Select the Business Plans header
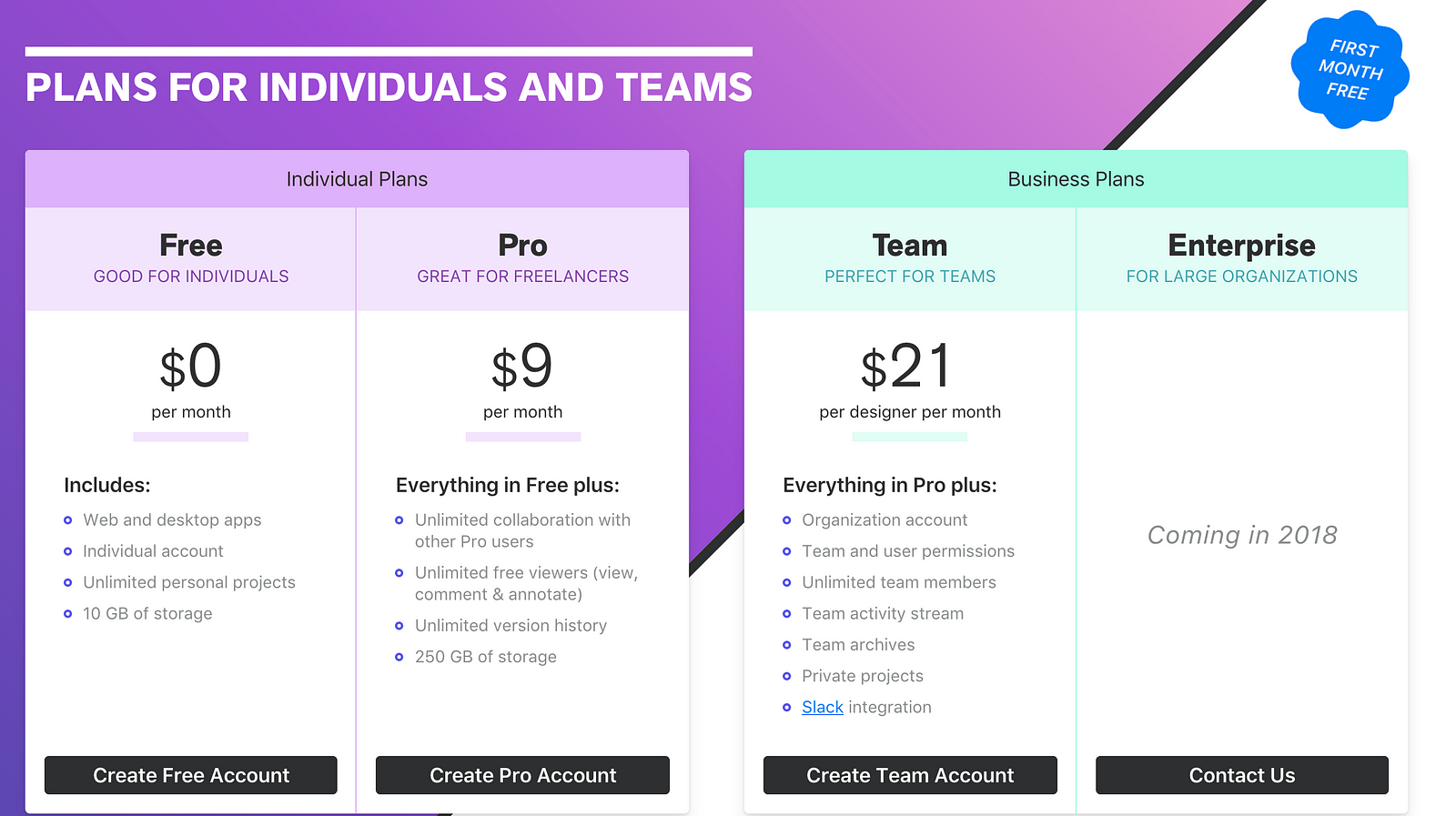Screen dimensions: 1456x816 1076,179
